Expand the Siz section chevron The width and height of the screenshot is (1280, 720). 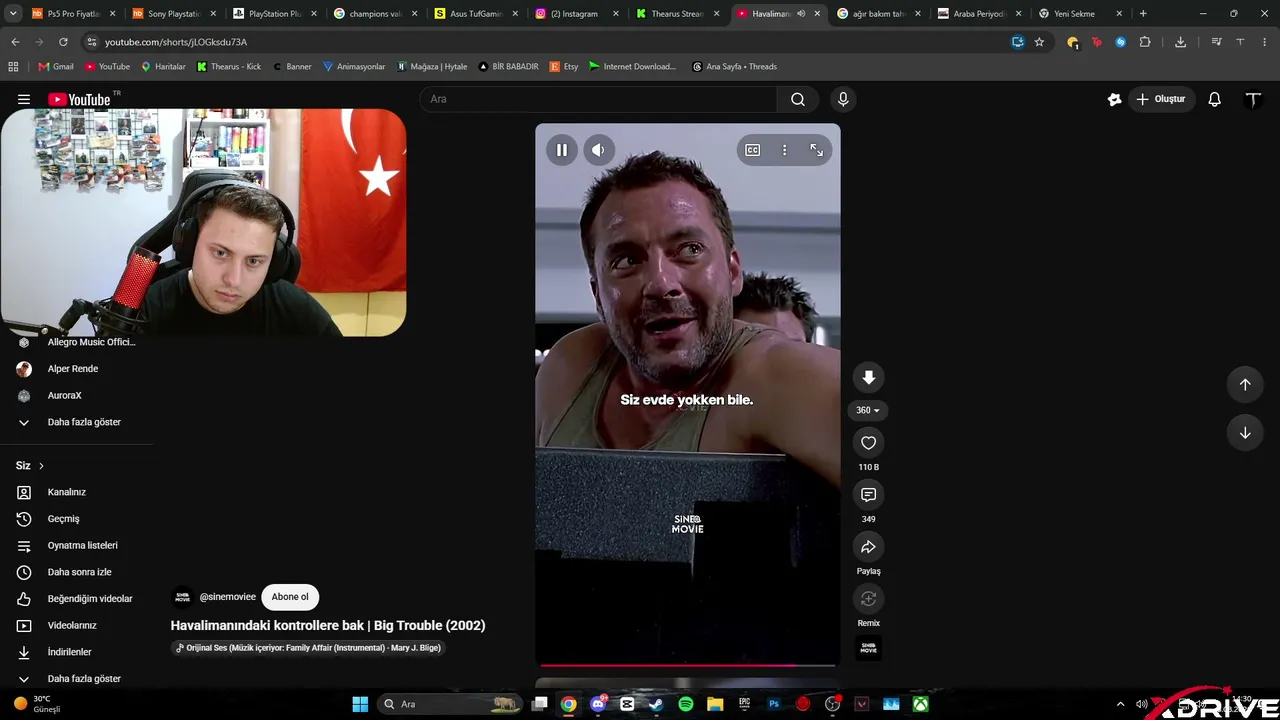tap(41, 466)
